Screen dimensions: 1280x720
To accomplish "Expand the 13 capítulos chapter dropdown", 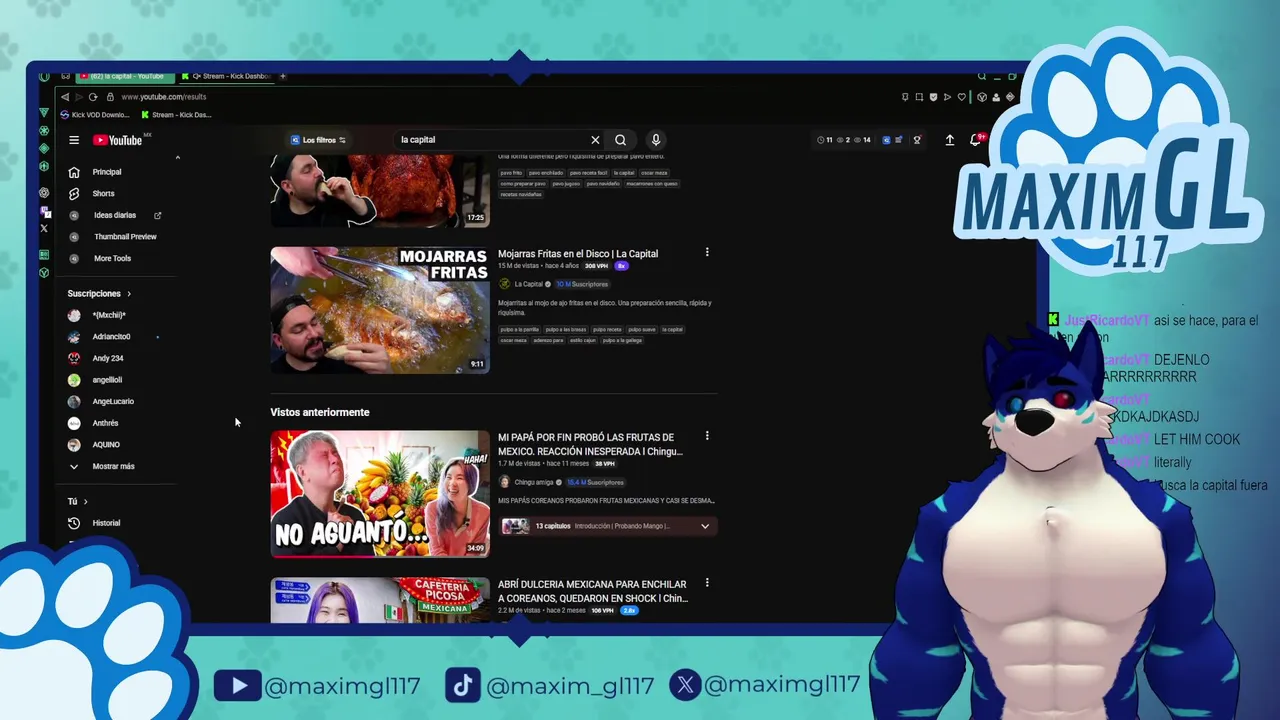I will (705, 526).
